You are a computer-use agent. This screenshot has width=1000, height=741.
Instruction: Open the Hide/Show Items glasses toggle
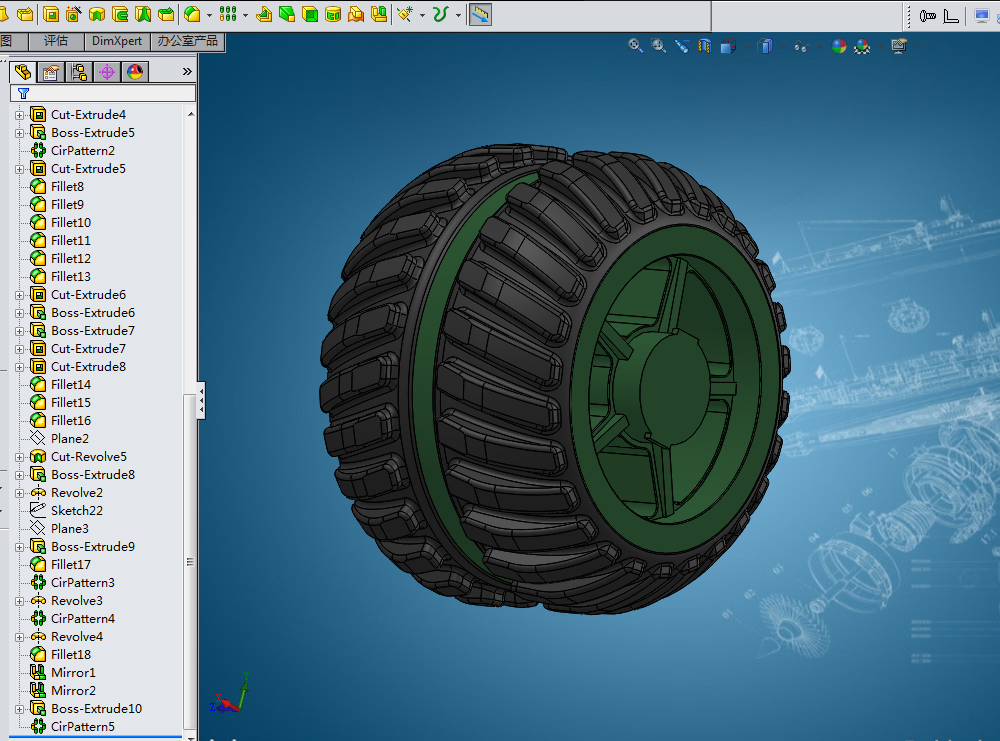[x=801, y=46]
